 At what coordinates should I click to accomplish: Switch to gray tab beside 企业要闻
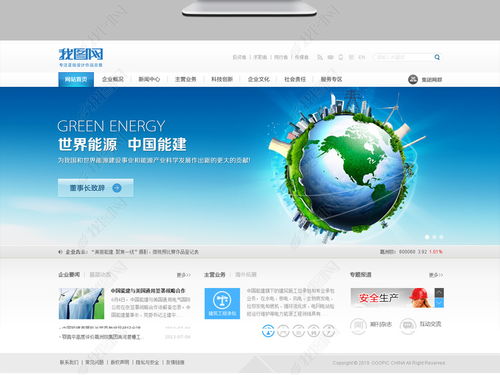pos(100,275)
